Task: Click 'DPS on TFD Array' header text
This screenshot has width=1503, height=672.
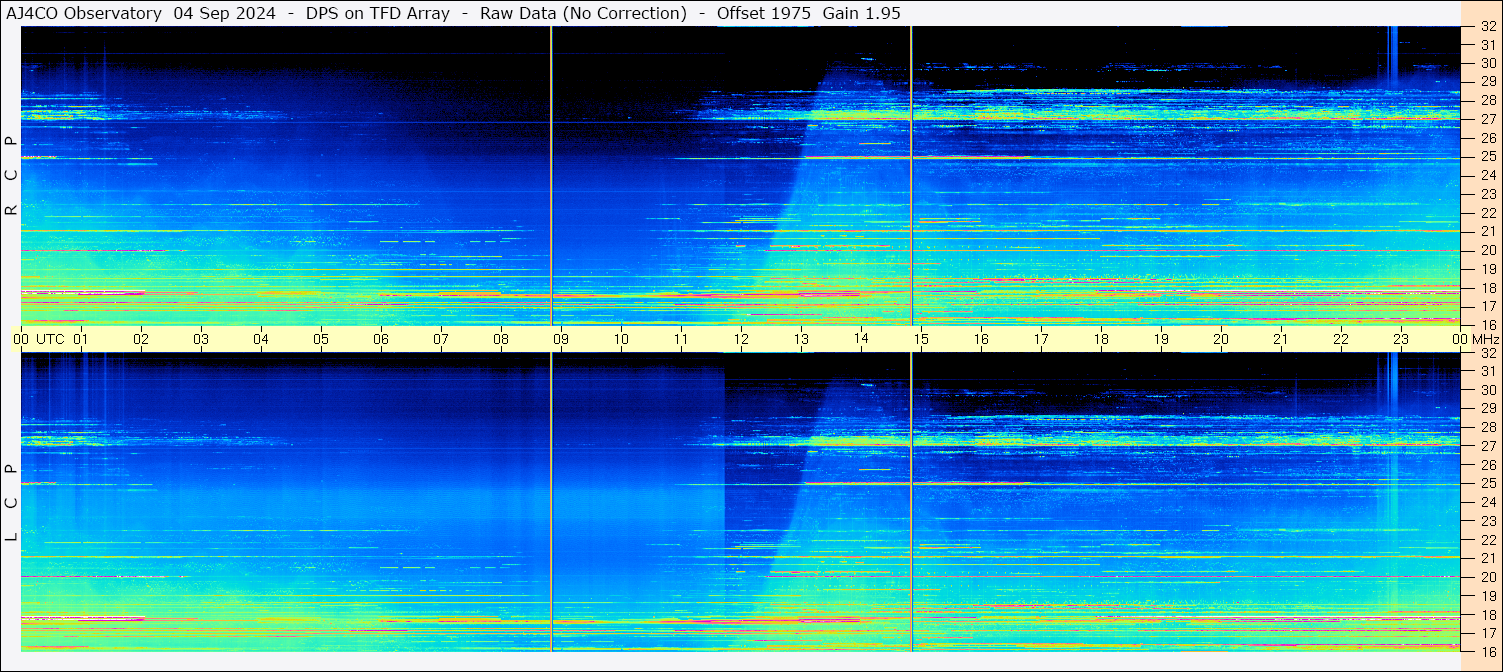Action: [379, 13]
